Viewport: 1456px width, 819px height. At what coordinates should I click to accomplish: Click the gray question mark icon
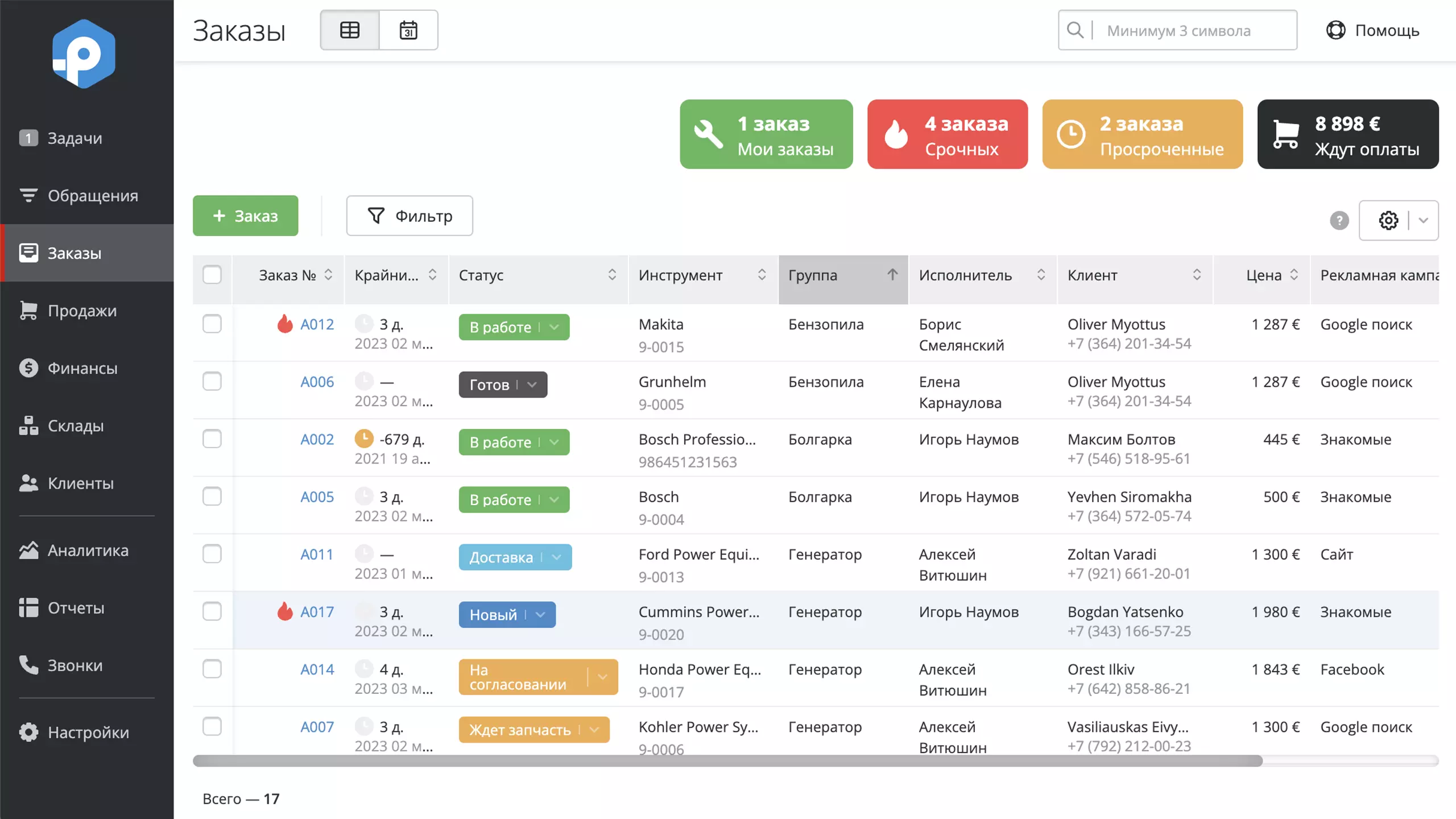[x=1339, y=220]
